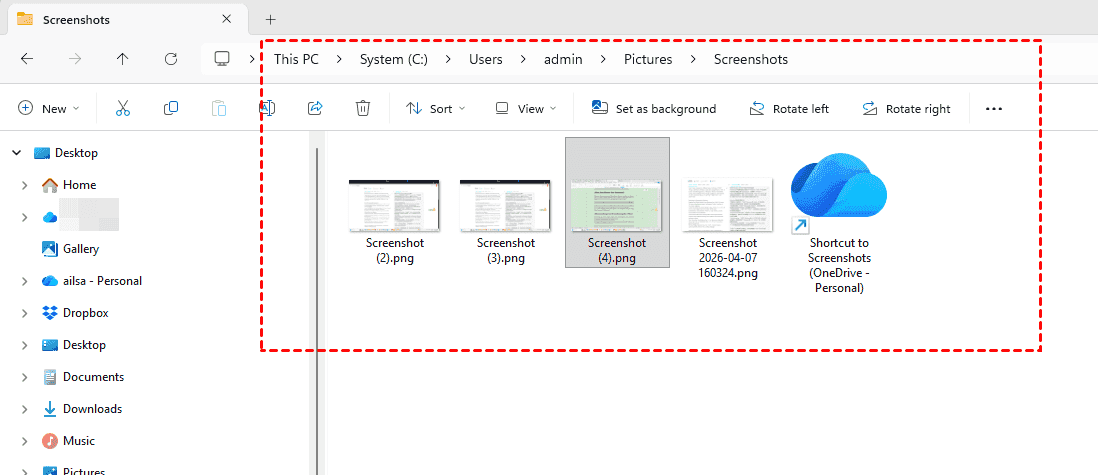
Task: Open the Sort dropdown menu
Action: (435, 108)
